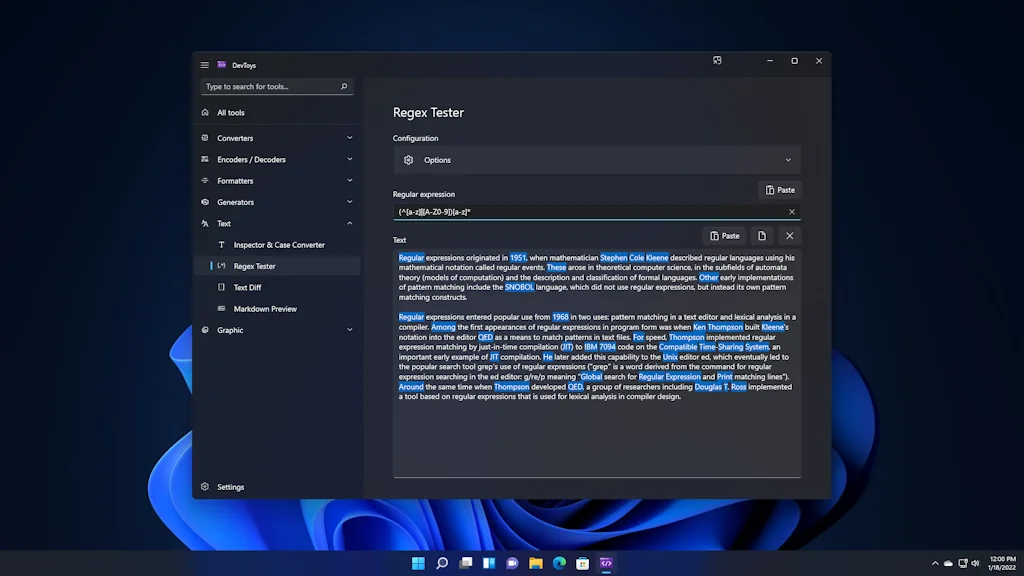Open file icon button above Text area
This screenshot has height=576, width=1024.
(x=762, y=236)
